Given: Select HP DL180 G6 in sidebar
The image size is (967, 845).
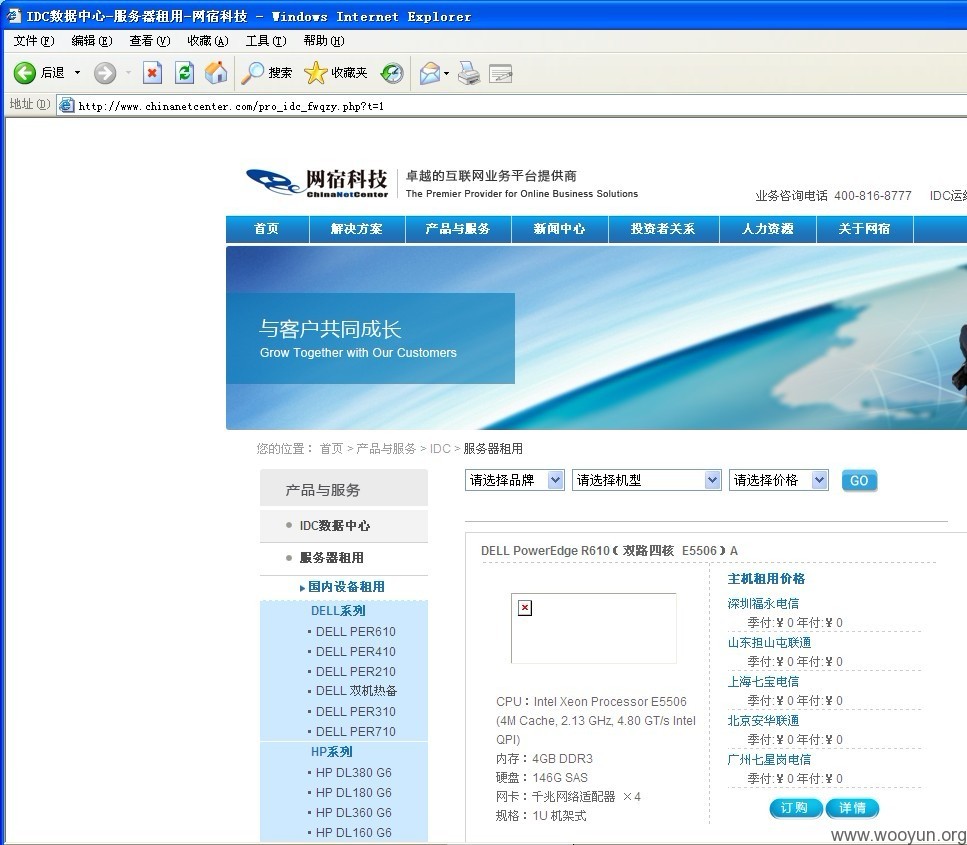Looking at the screenshot, I should click(x=353, y=793).
